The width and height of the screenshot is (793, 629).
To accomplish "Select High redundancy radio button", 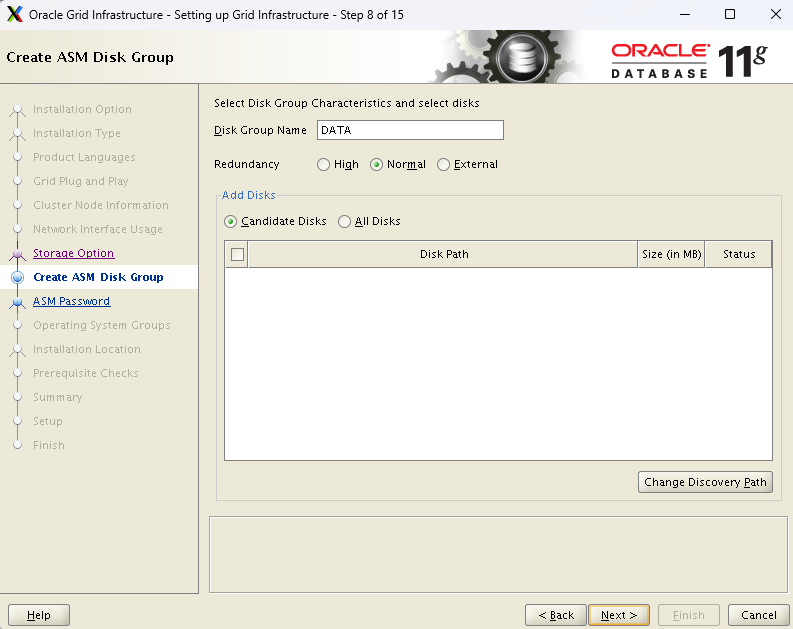I will click(323, 165).
